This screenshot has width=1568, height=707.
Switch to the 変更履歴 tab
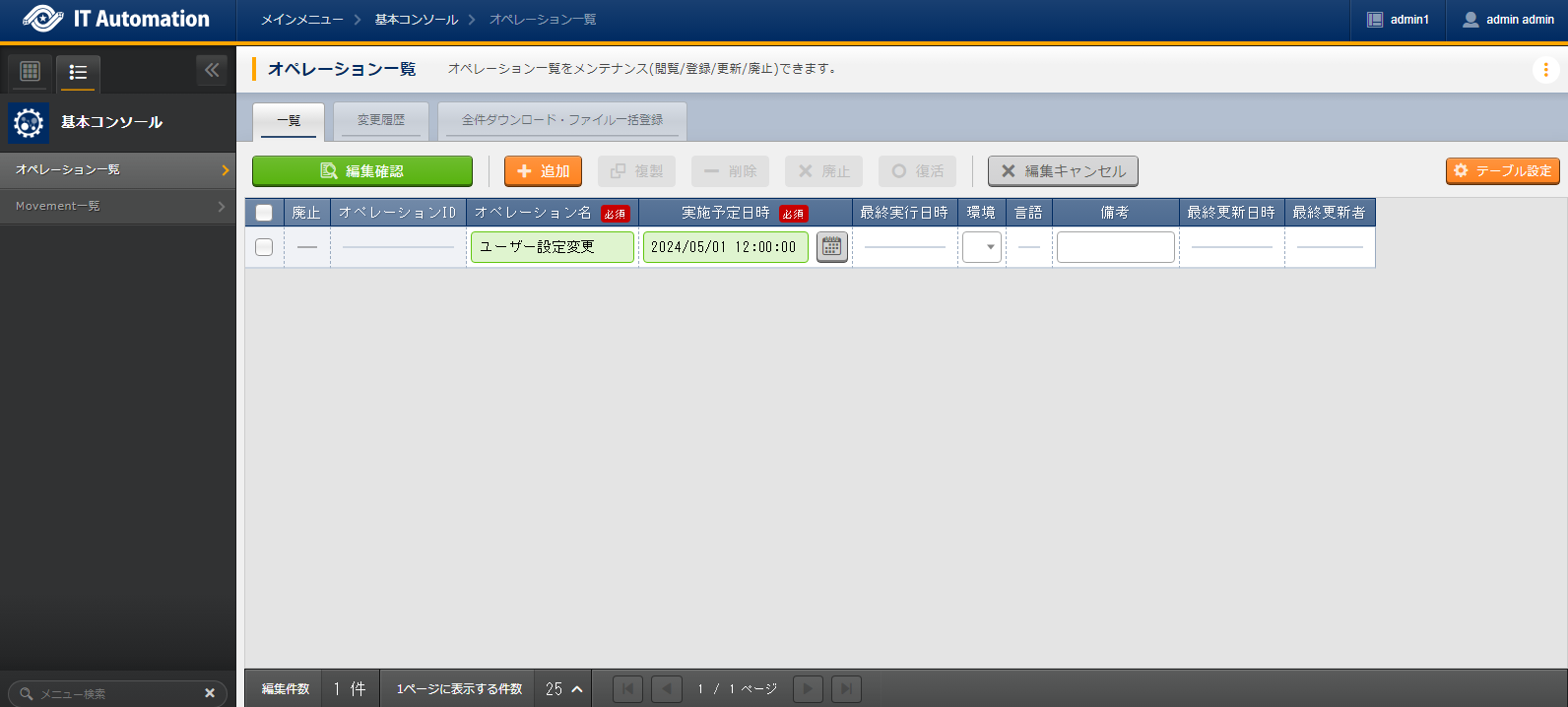pos(381,120)
